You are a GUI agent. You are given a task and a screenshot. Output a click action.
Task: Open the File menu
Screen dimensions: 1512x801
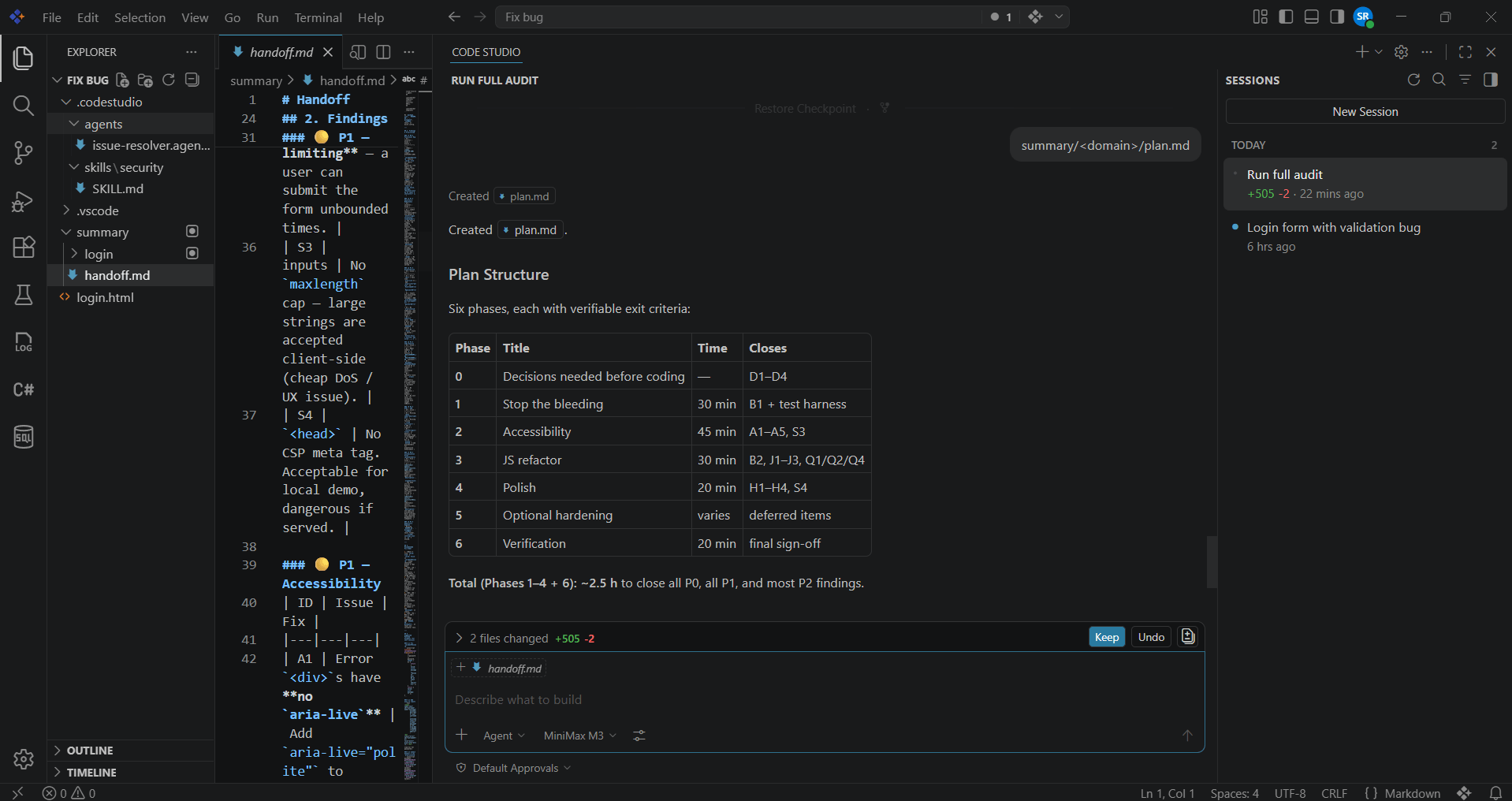51,17
